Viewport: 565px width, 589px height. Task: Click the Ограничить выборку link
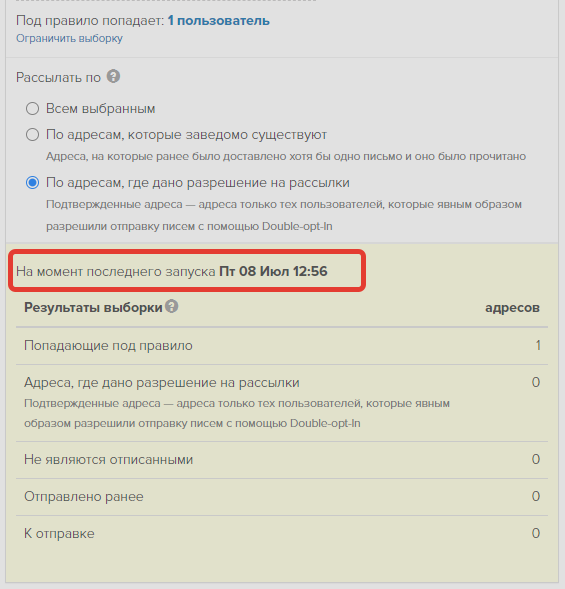[x=69, y=38]
